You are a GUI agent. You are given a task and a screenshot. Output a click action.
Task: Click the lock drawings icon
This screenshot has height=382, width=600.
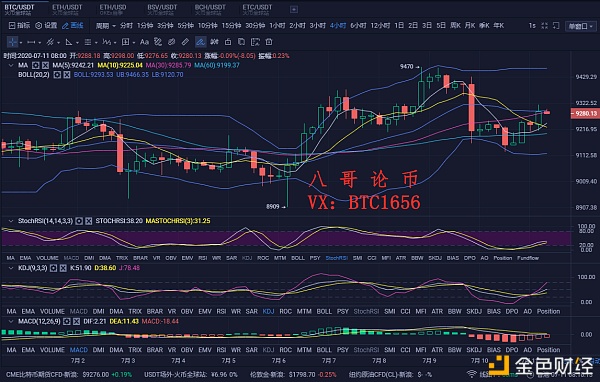[x=228, y=42]
